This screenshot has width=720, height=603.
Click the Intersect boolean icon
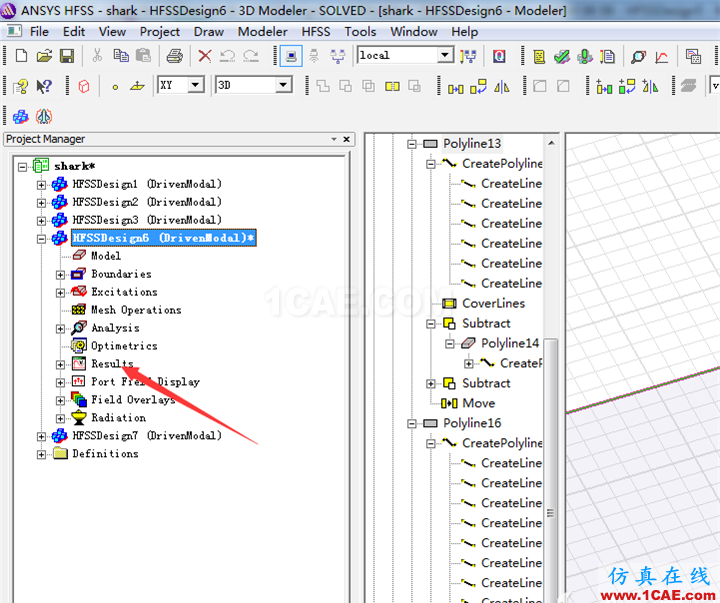tap(368, 86)
